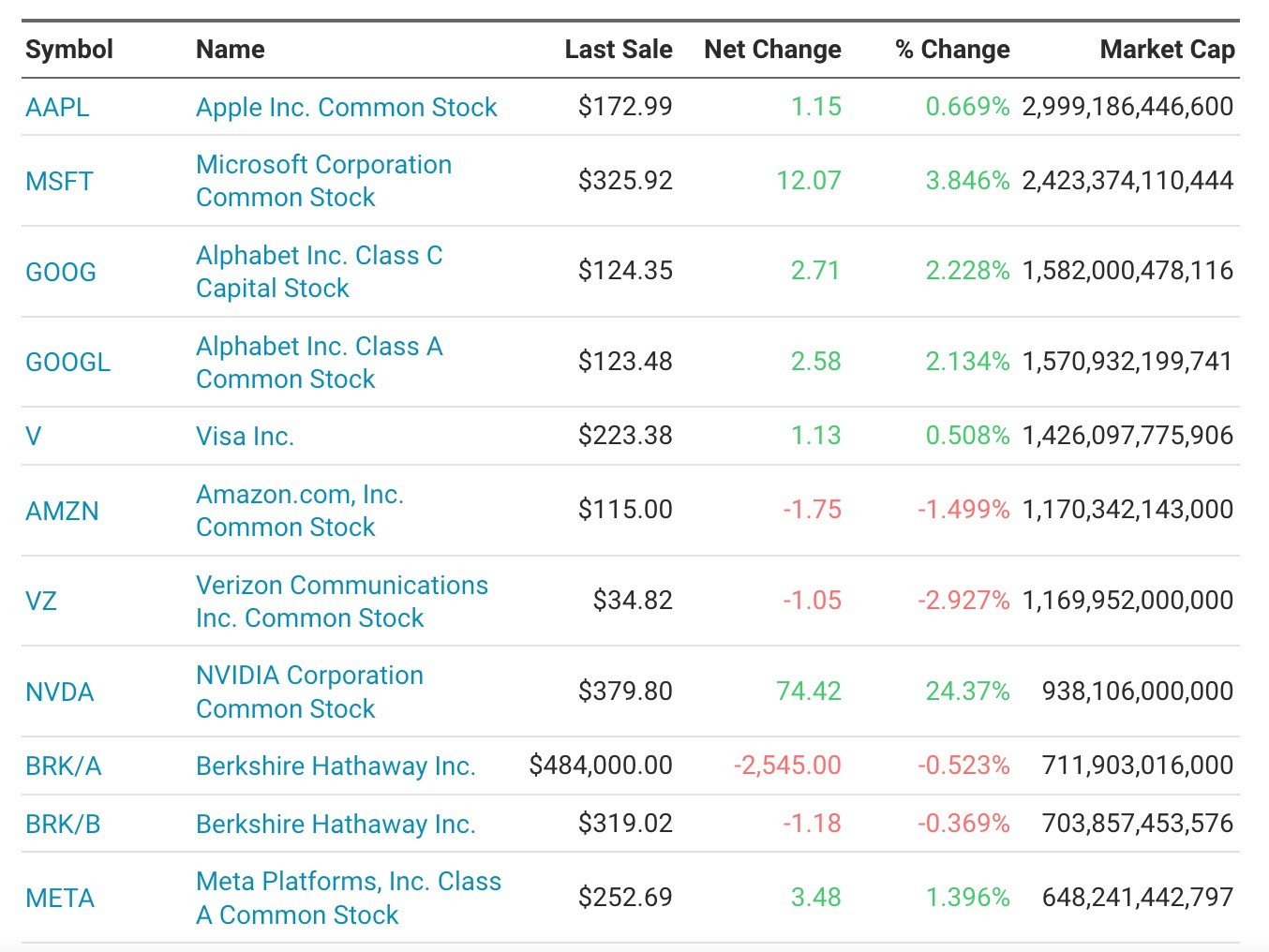
Task: Click the AMZN symbol link
Action: point(62,511)
